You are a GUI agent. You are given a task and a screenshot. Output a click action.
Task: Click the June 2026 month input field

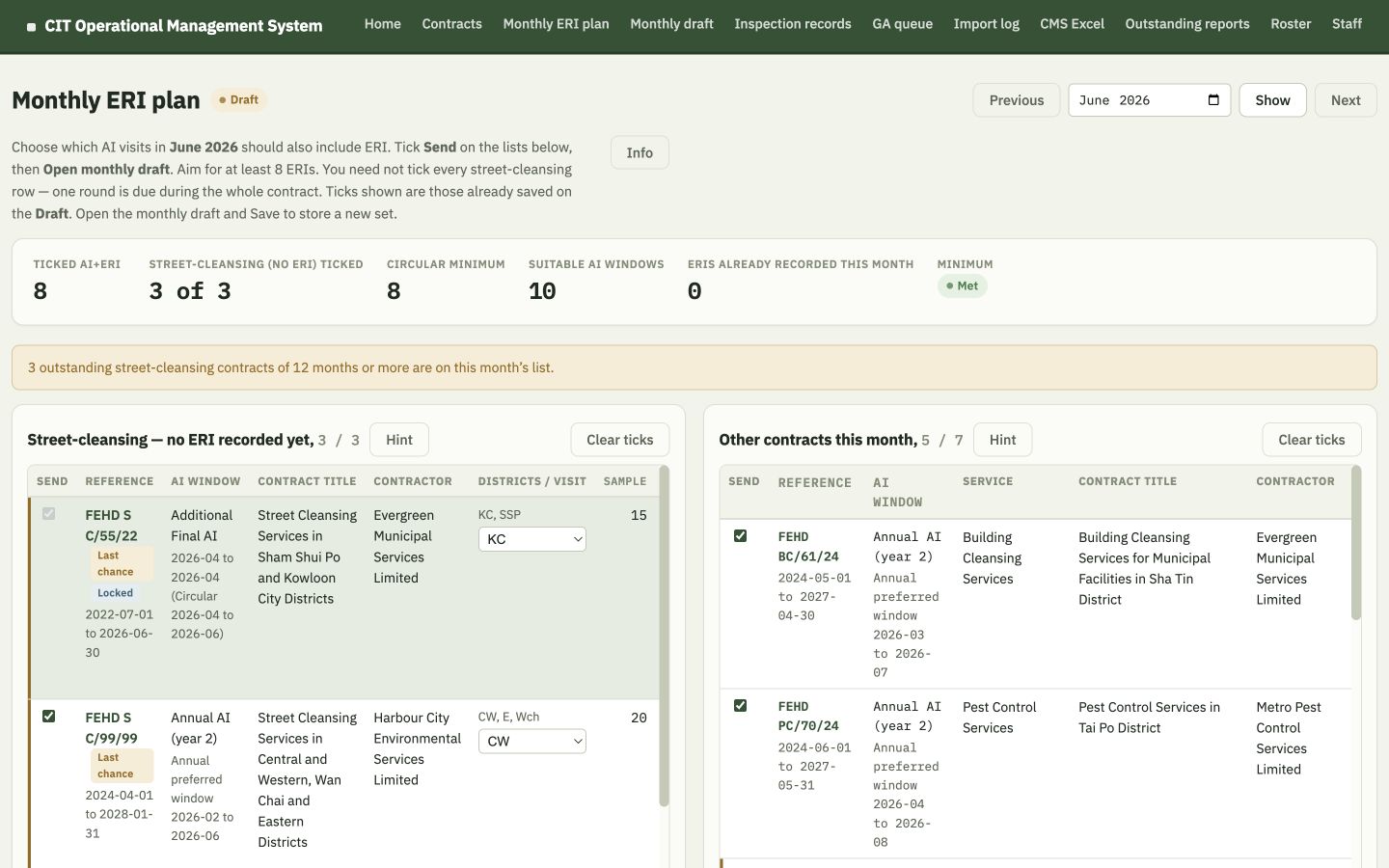click(x=1149, y=100)
